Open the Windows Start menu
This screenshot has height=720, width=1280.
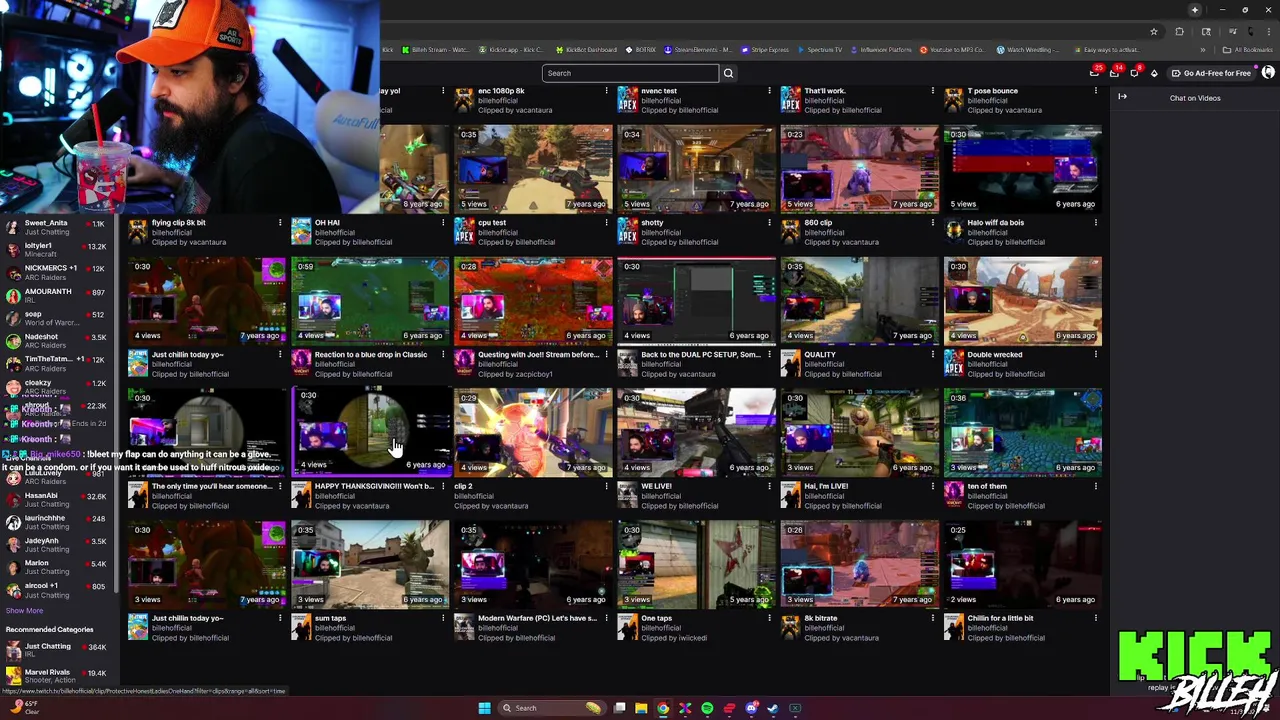[x=484, y=708]
